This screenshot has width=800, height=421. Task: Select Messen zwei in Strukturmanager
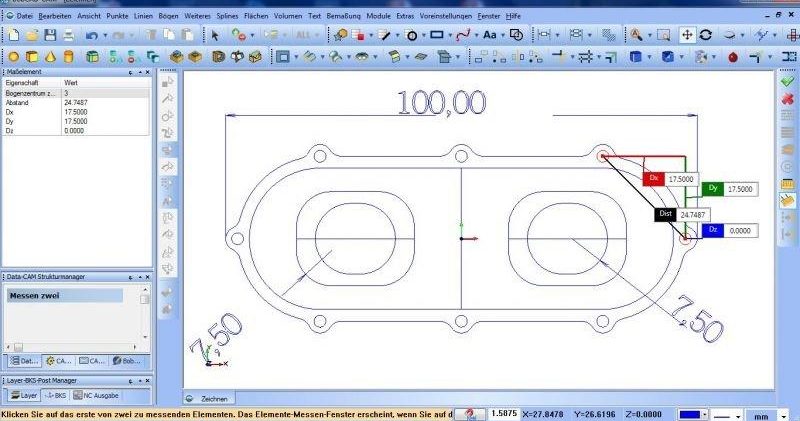pyautogui.click(x=65, y=295)
